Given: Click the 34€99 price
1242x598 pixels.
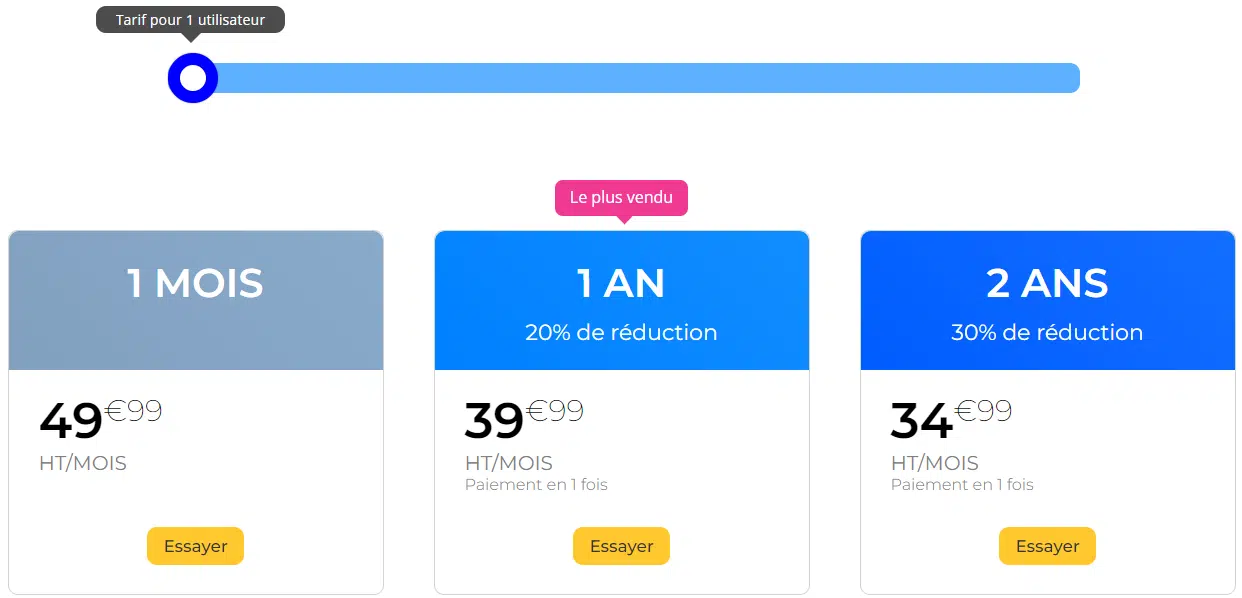Looking at the screenshot, I should pyautogui.click(x=950, y=420).
